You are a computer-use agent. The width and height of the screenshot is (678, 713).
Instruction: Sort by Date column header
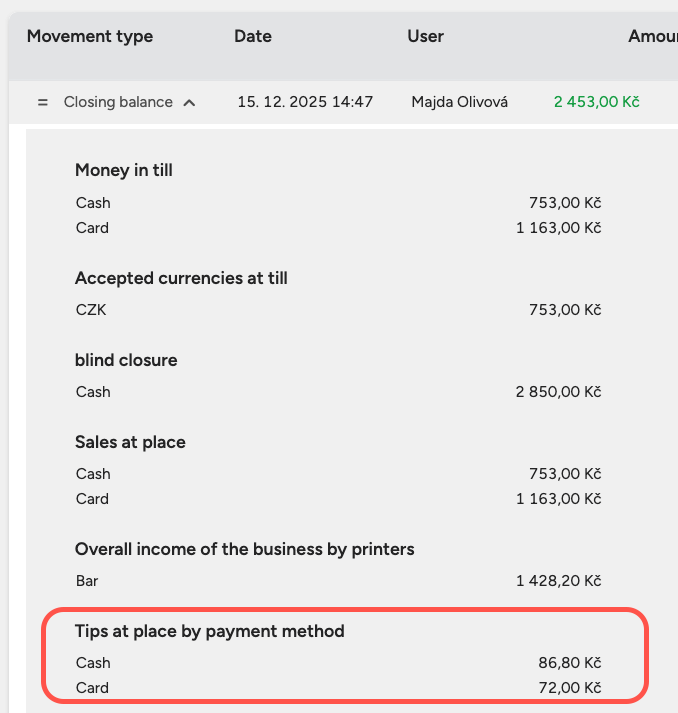pyautogui.click(x=253, y=36)
